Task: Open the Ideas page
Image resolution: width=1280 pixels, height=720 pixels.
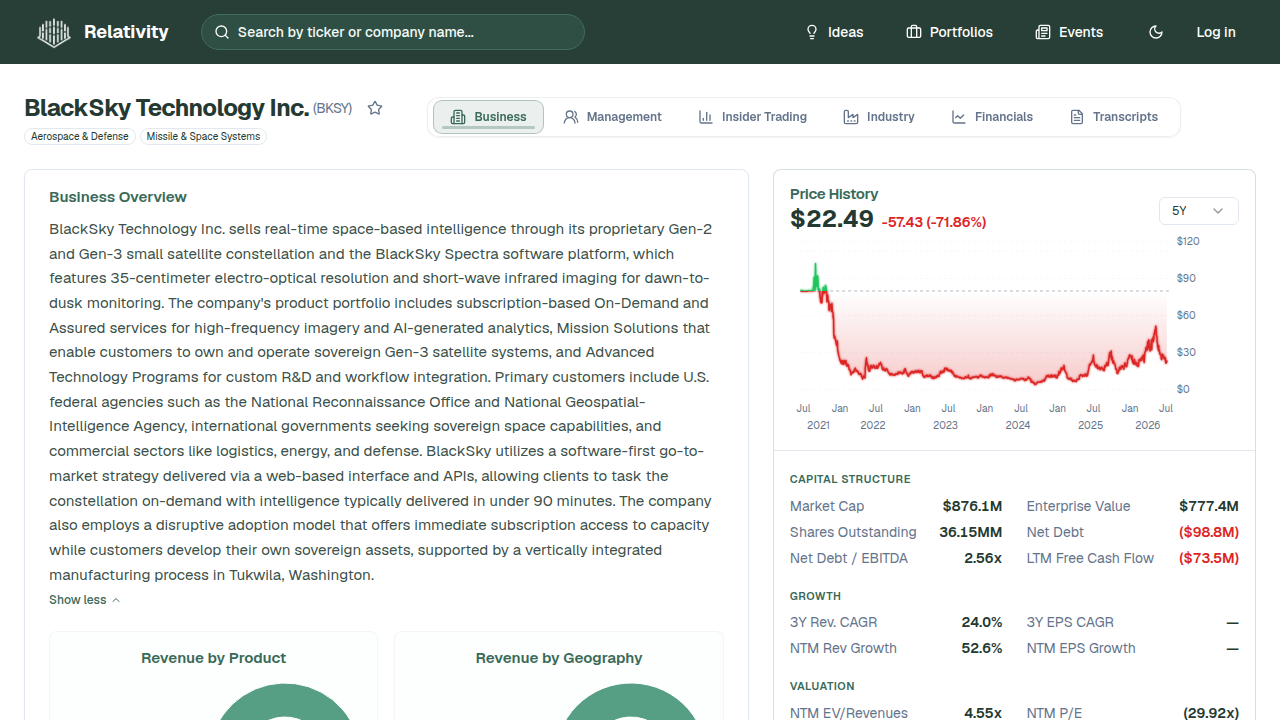Action: [834, 32]
